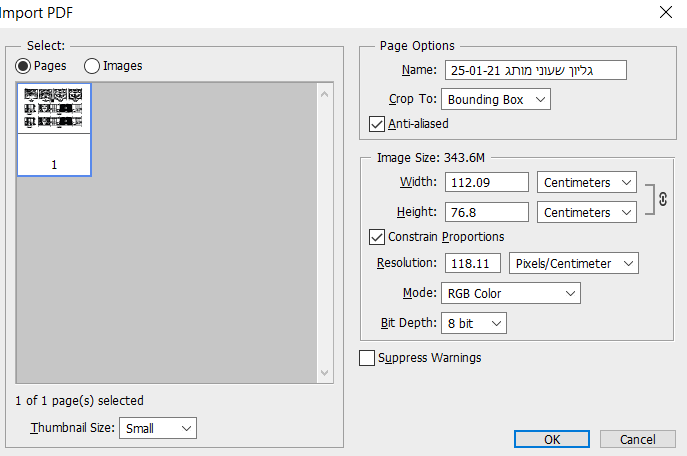
Task: Open the Height units dropdown
Action: click(587, 212)
